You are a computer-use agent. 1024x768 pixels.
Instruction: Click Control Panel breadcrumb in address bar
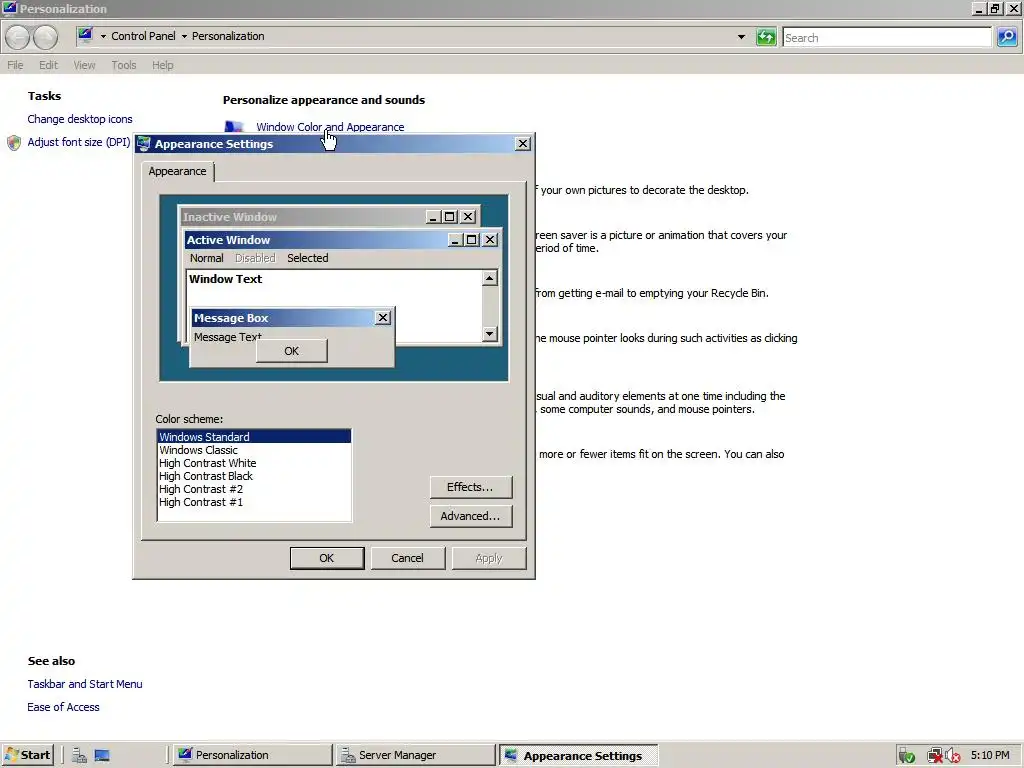pyautogui.click(x=143, y=36)
